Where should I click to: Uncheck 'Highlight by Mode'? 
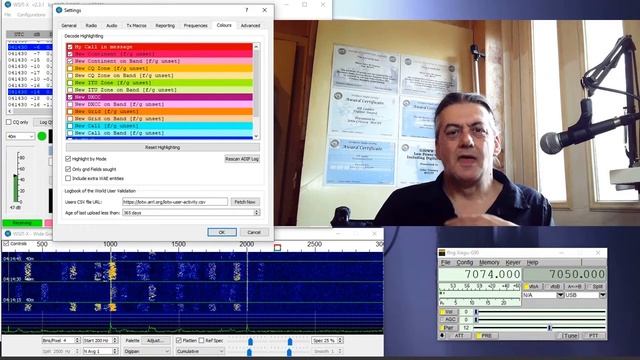click(x=68, y=159)
